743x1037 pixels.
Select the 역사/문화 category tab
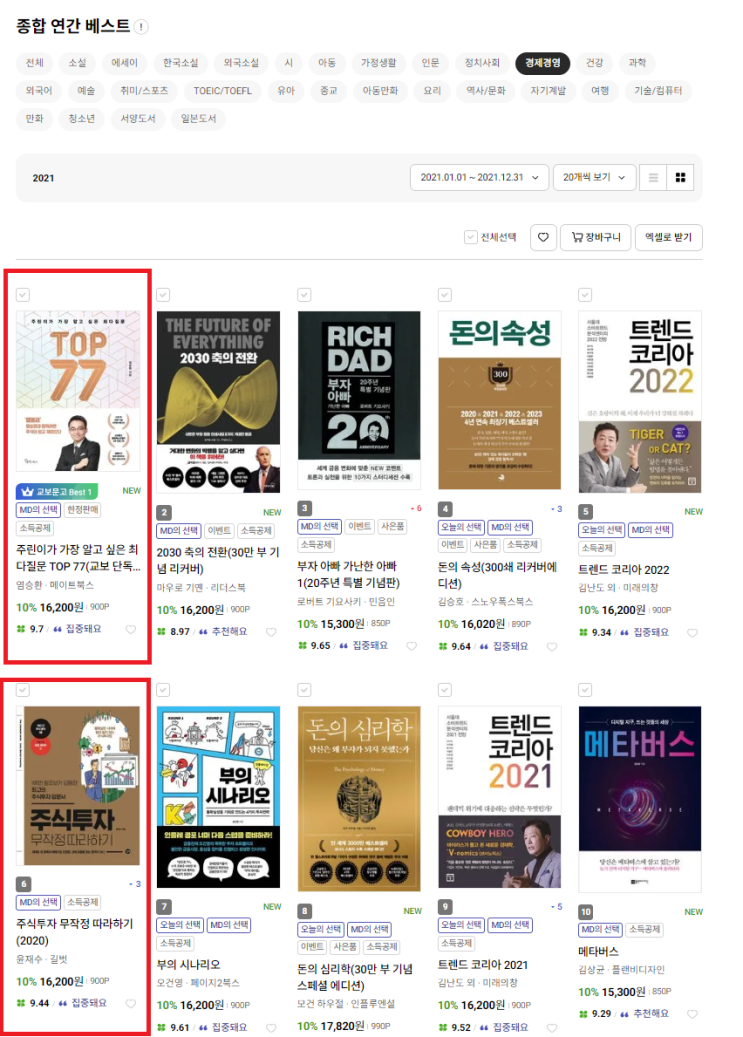[486, 91]
